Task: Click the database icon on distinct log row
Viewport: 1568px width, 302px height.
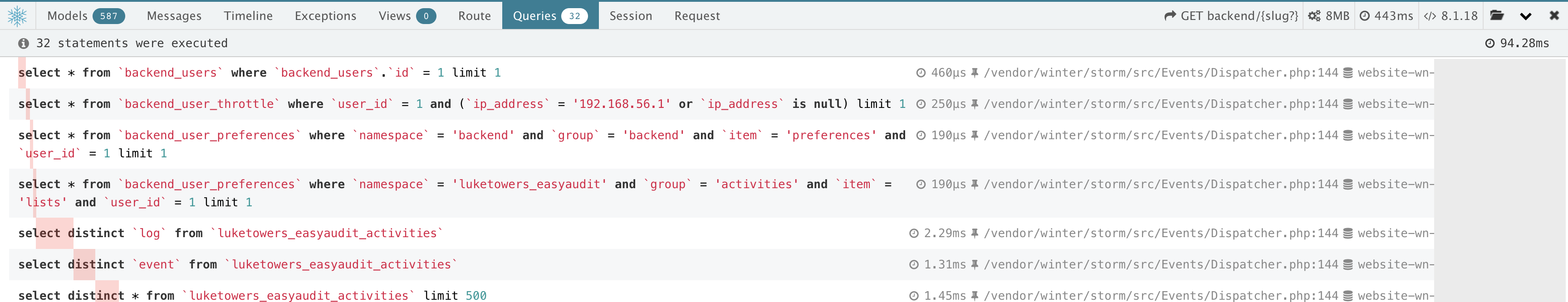Action: pyautogui.click(x=1347, y=233)
